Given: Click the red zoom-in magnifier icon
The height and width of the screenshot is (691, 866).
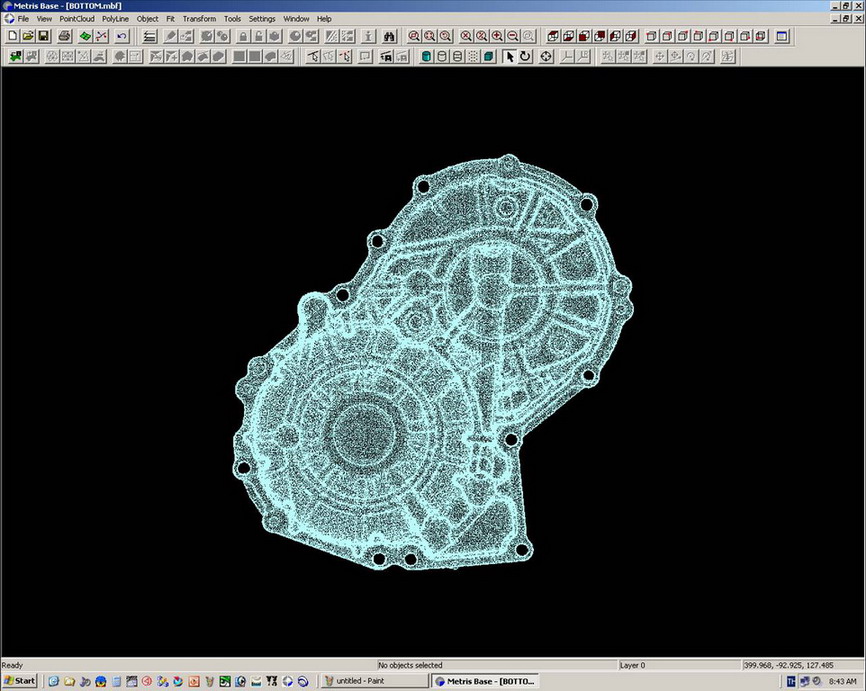Looking at the screenshot, I should [x=497, y=36].
